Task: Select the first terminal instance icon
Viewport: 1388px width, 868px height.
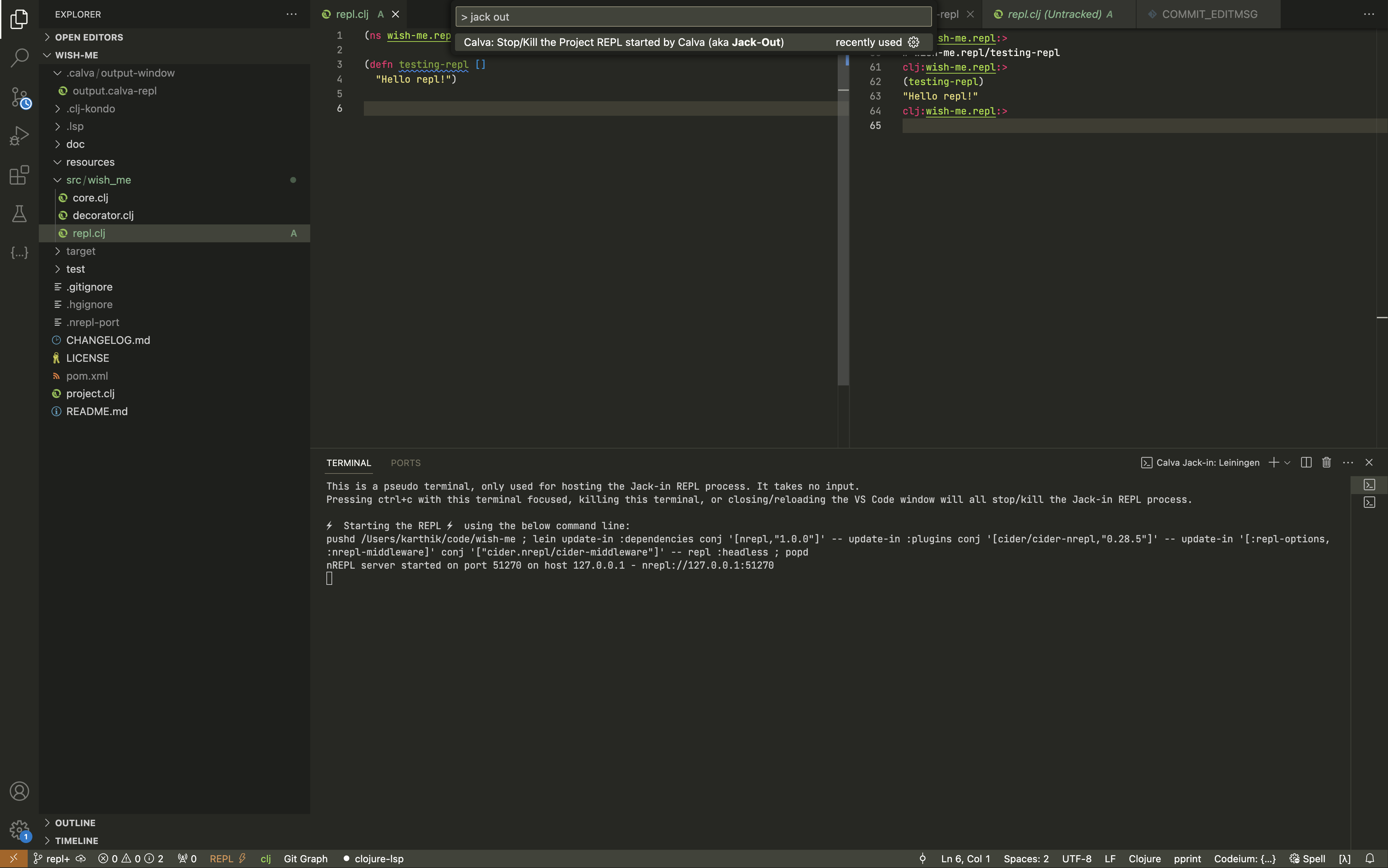Action: (1370, 485)
